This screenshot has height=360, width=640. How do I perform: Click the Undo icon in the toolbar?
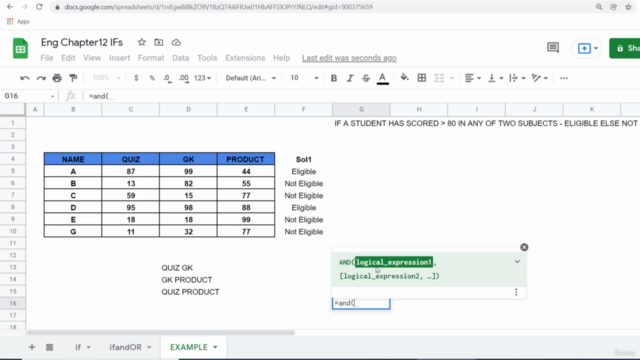tap(24, 78)
